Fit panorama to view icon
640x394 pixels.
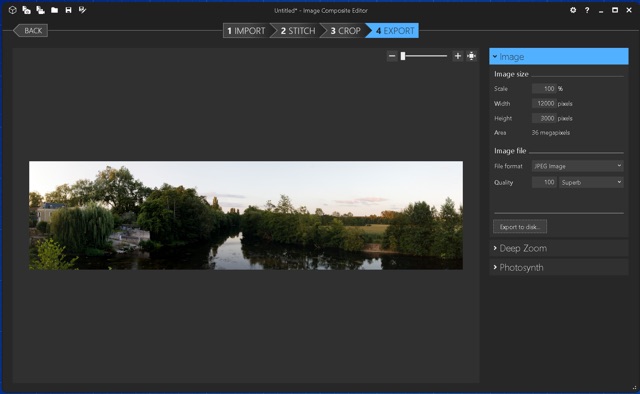471,56
